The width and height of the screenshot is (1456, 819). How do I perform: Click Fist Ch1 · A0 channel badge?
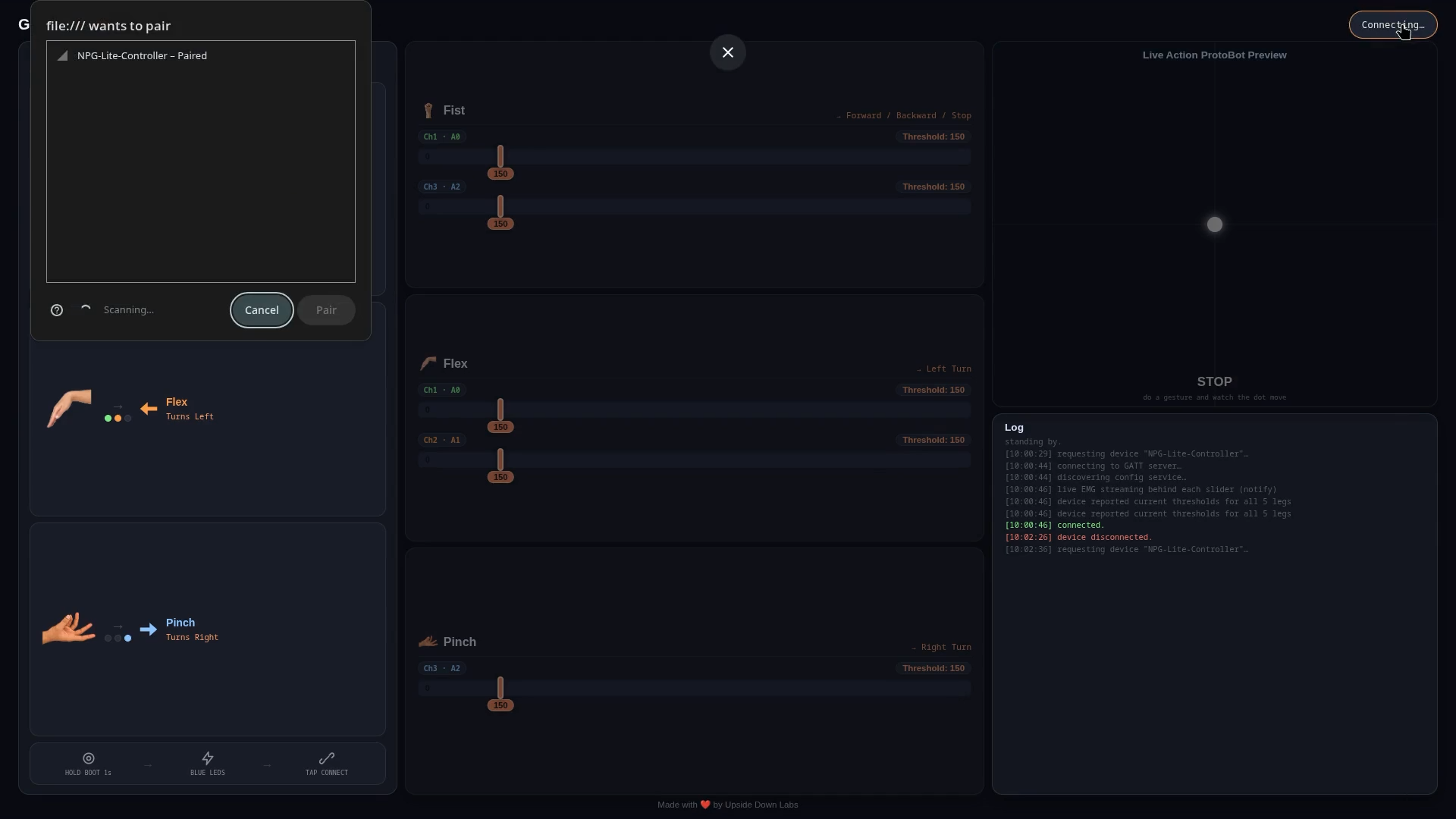(x=441, y=136)
